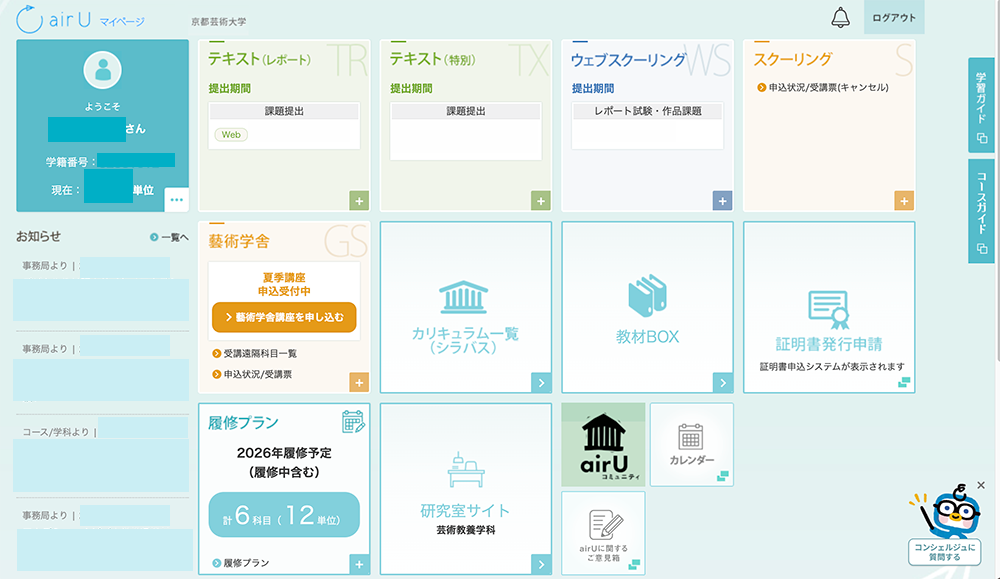Open ウェブスクーリング card title
The width and height of the screenshot is (1000, 579).
click(x=628, y=60)
